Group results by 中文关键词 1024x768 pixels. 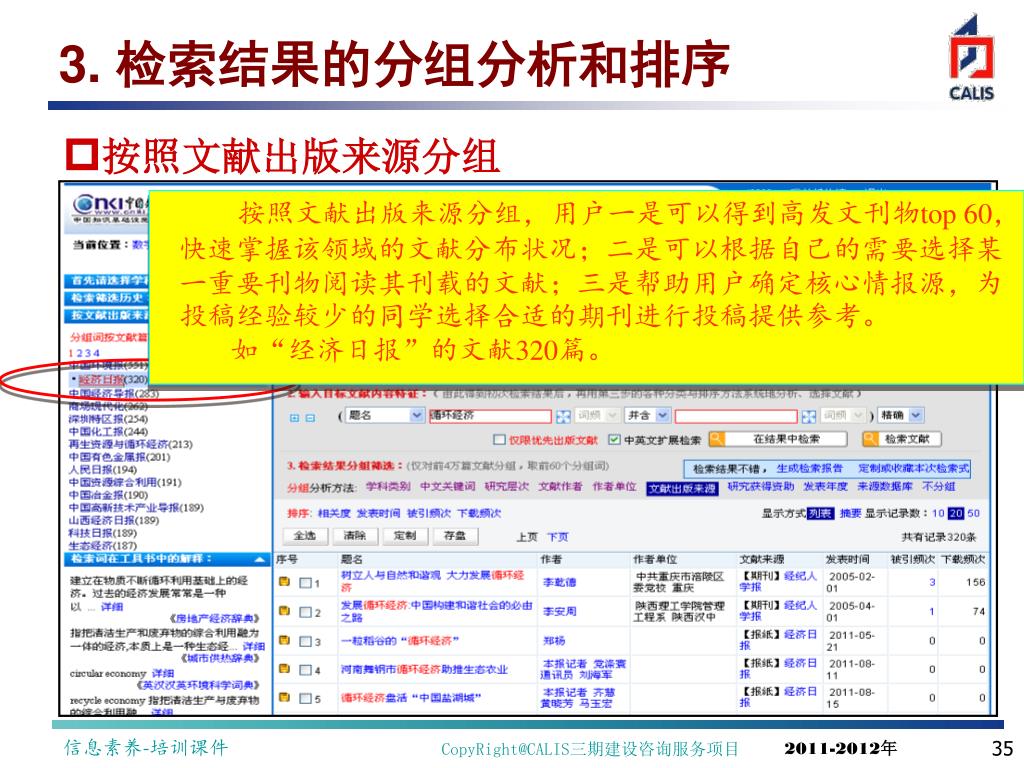tap(447, 487)
